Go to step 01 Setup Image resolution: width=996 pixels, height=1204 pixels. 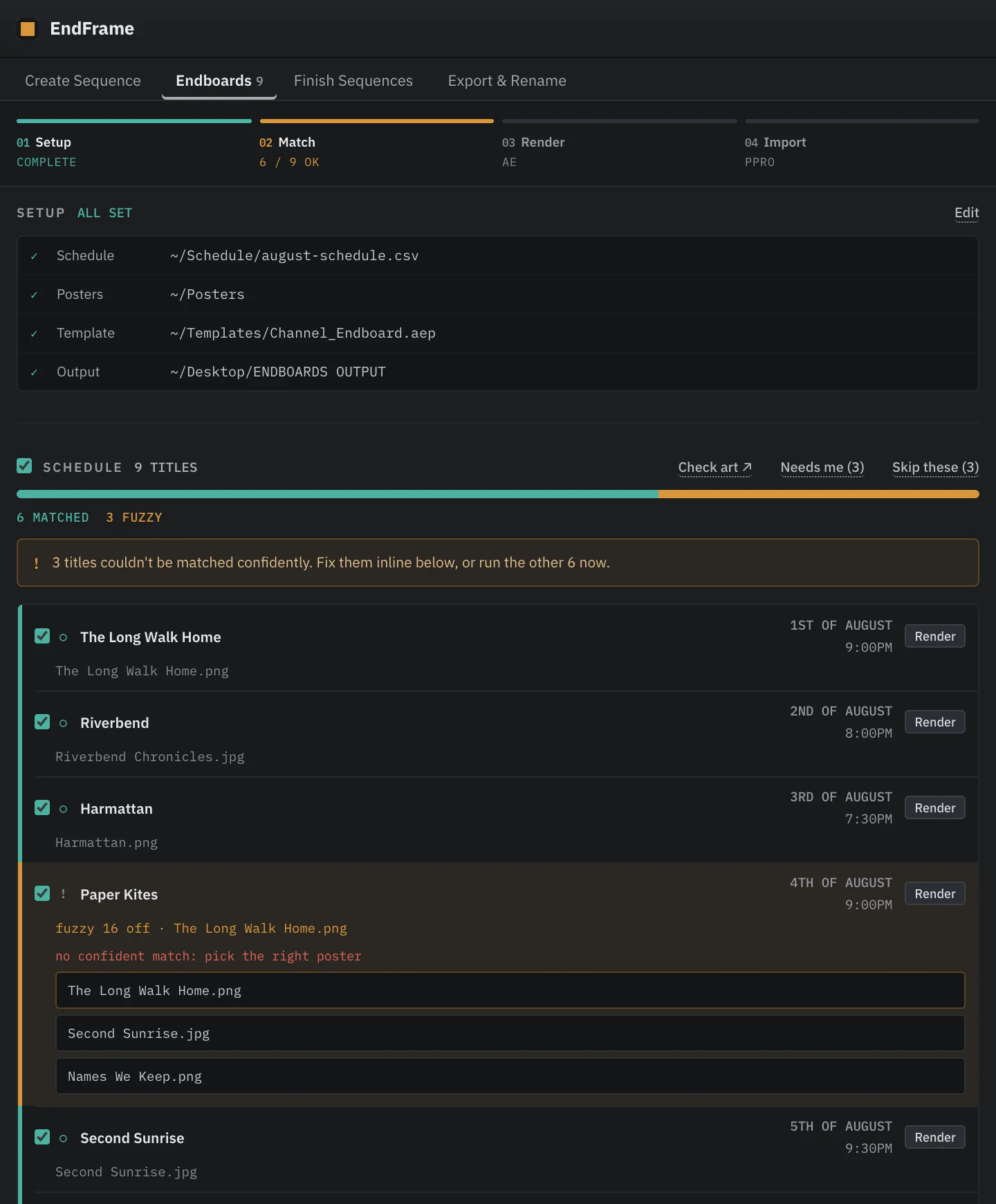click(x=133, y=144)
